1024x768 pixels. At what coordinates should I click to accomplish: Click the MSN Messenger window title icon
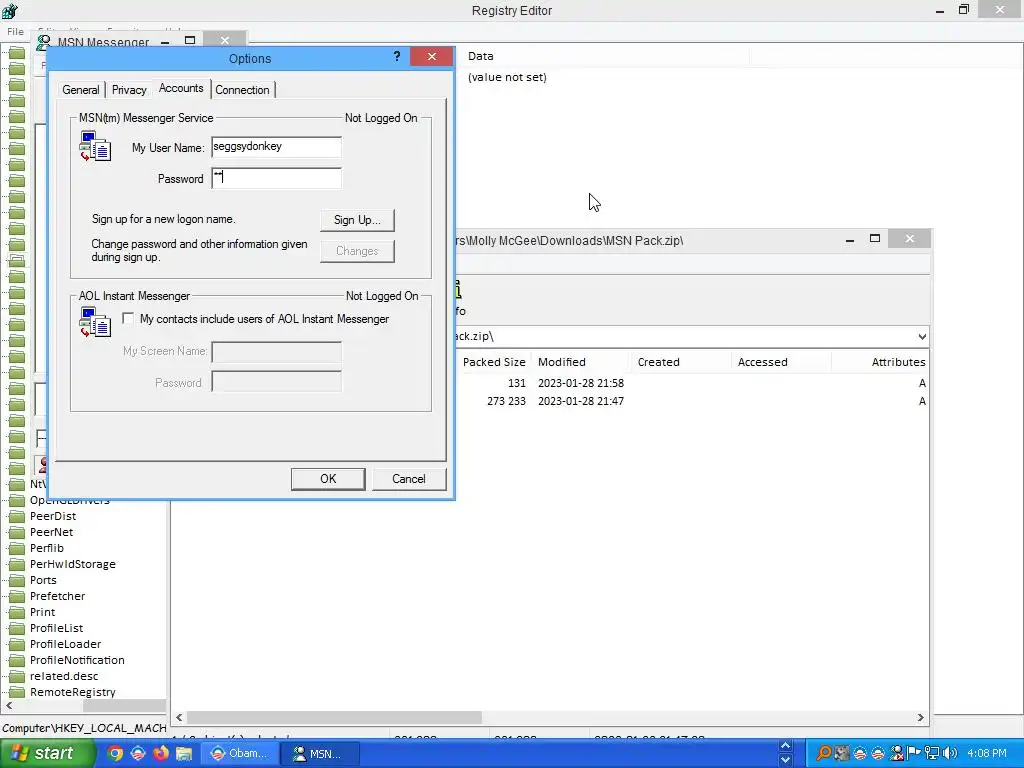(x=44, y=42)
